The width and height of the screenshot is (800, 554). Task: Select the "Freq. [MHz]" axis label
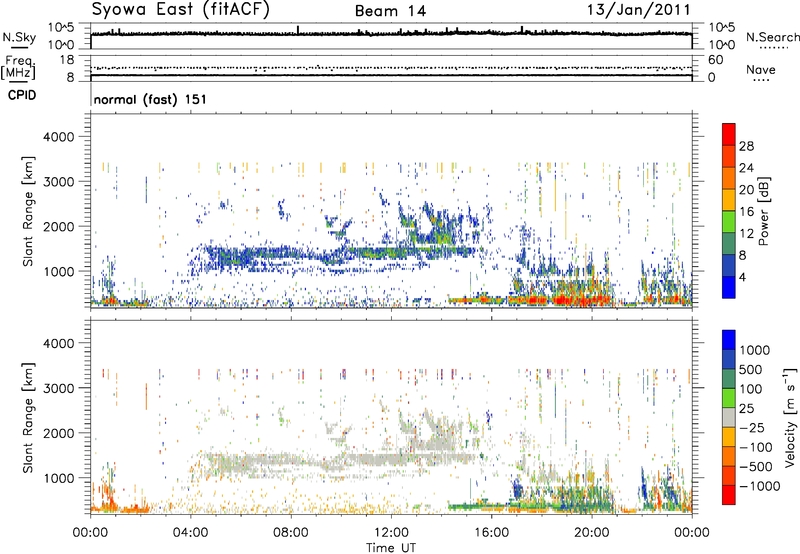19,68
